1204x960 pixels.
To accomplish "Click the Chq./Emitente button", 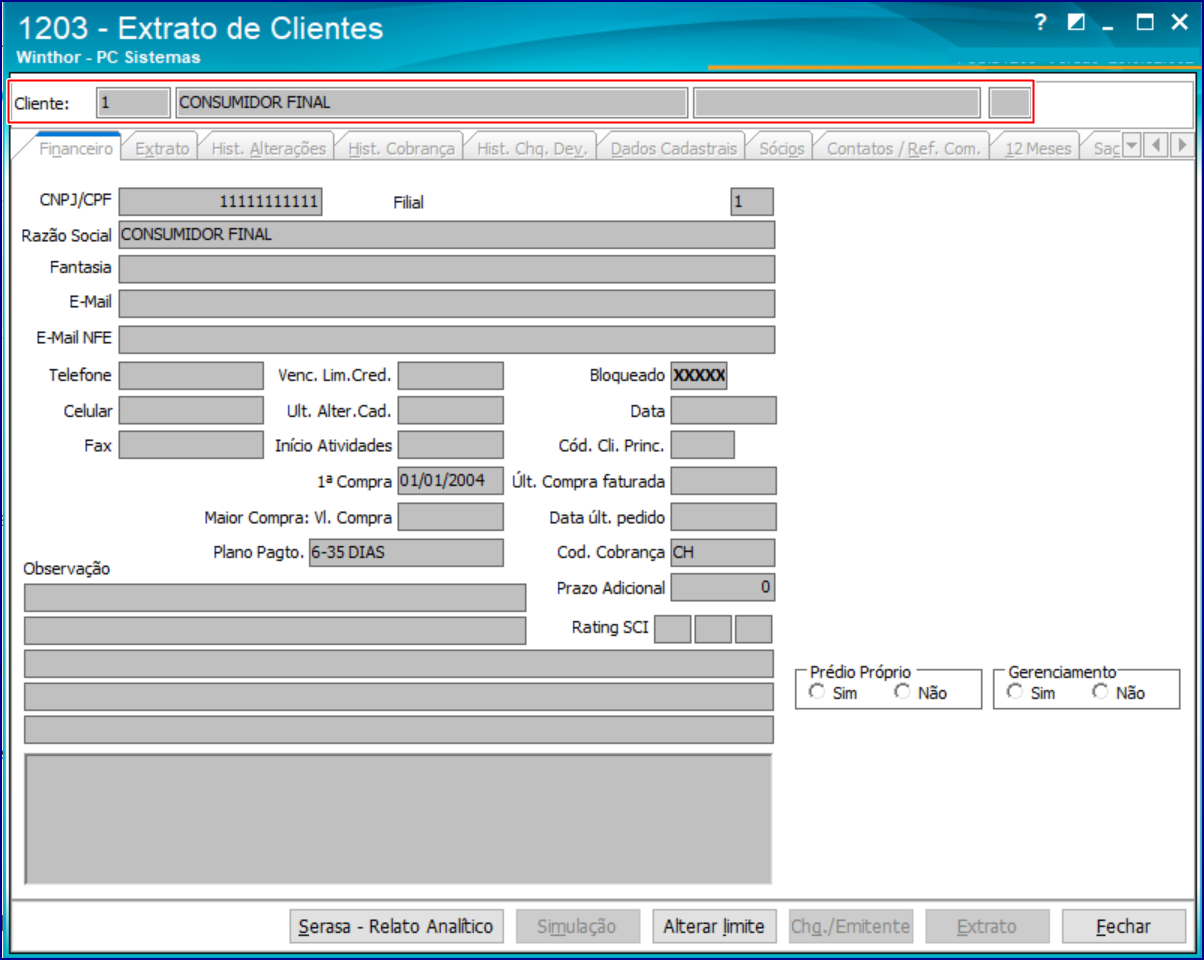I will (850, 926).
